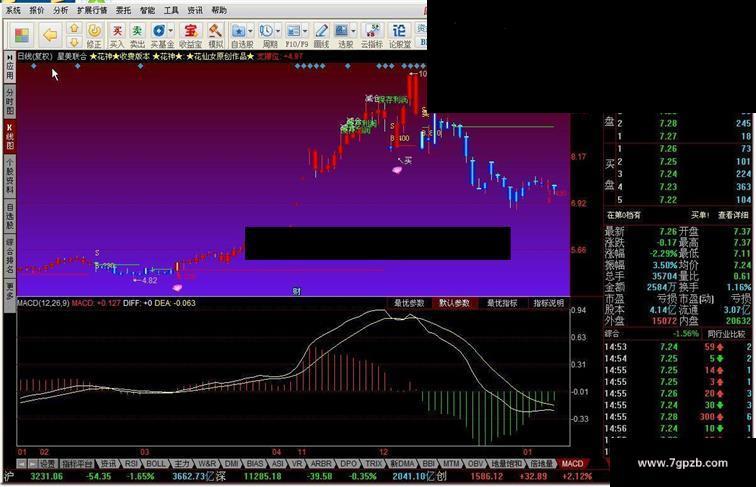Open the 工具 menu
Image resolution: width=756 pixels, height=487 pixels.
pos(171,10)
